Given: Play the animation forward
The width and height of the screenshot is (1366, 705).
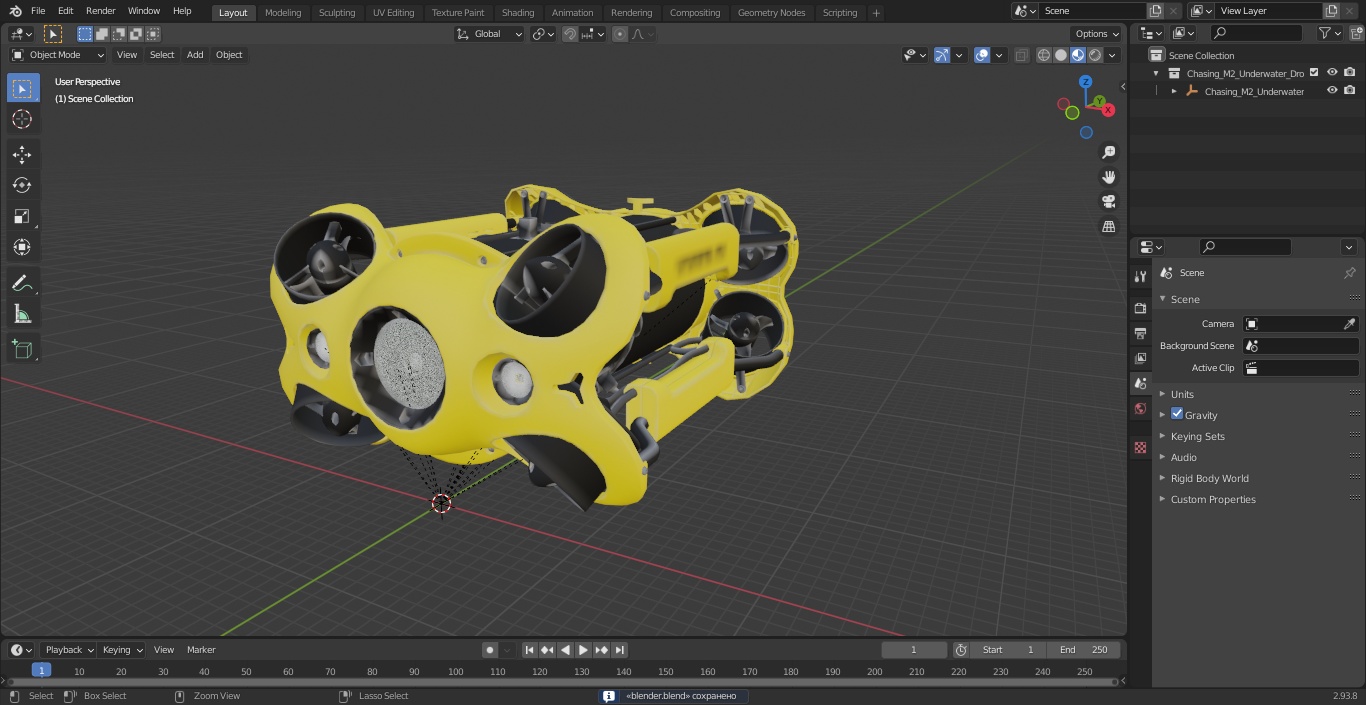Looking at the screenshot, I should (584, 650).
